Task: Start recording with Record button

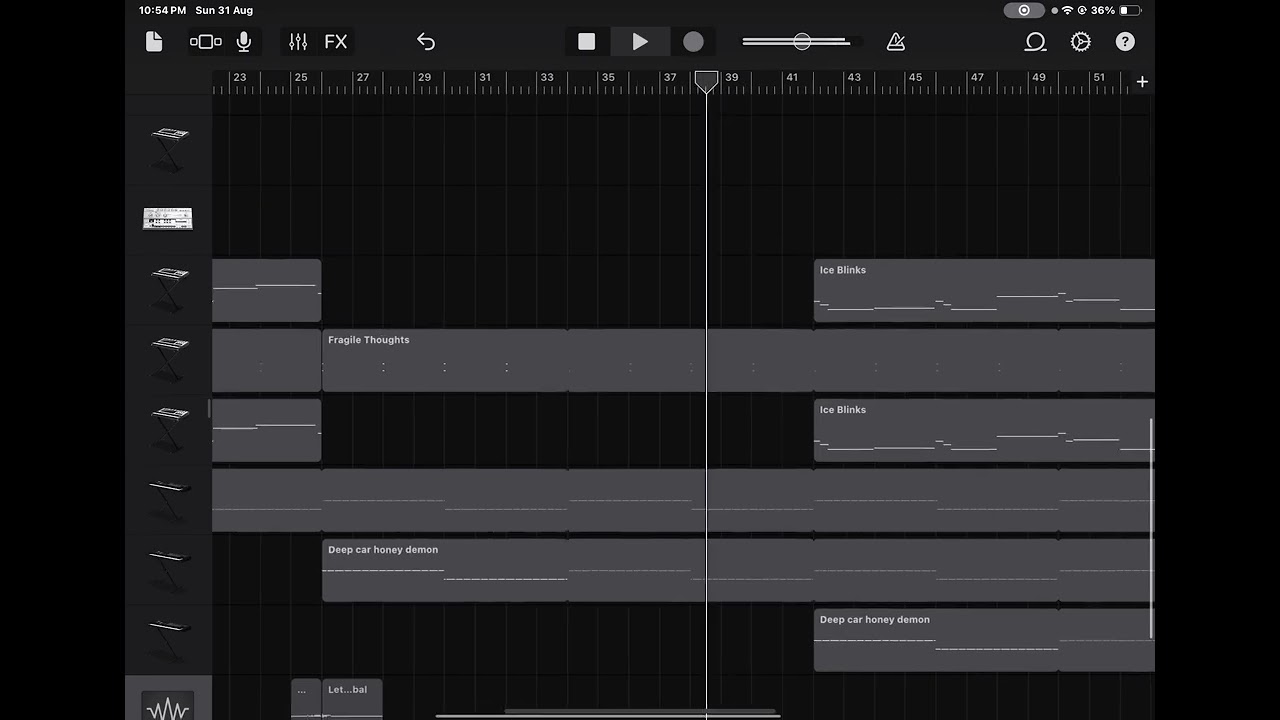Action: [693, 41]
